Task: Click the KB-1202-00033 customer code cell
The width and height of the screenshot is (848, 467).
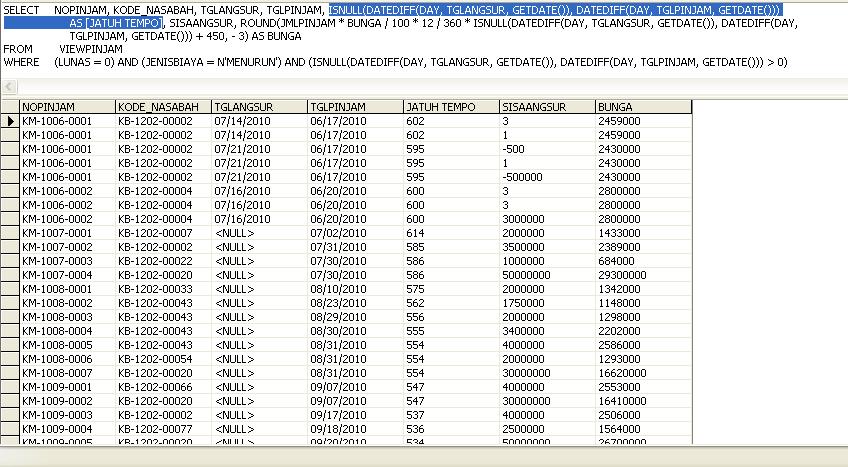Action: click(x=163, y=289)
